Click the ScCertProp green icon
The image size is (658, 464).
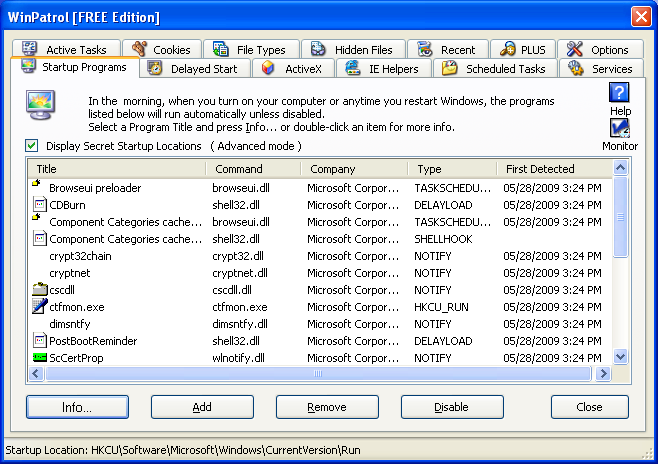pyautogui.click(x=39, y=357)
